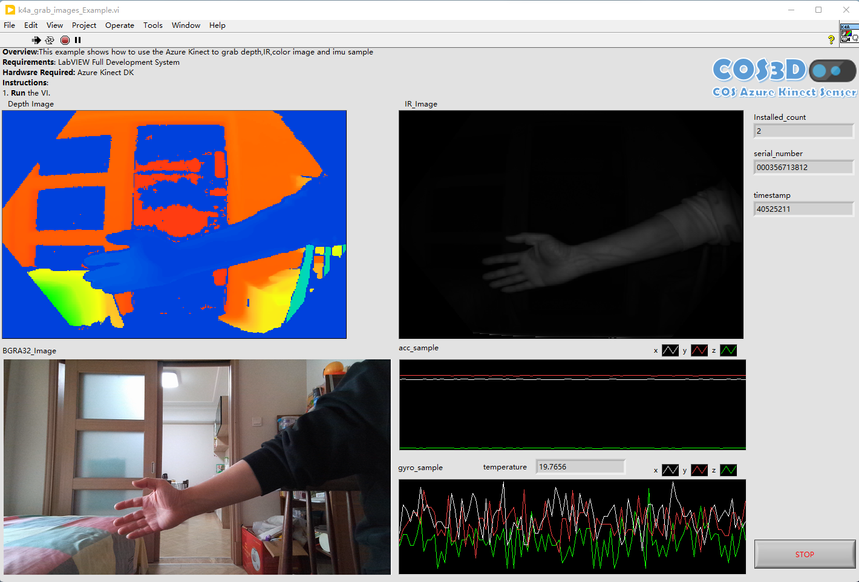The image size is (859, 582).
Task: Click gyro_sample x plot legend icon
Action: pyautogui.click(x=670, y=470)
